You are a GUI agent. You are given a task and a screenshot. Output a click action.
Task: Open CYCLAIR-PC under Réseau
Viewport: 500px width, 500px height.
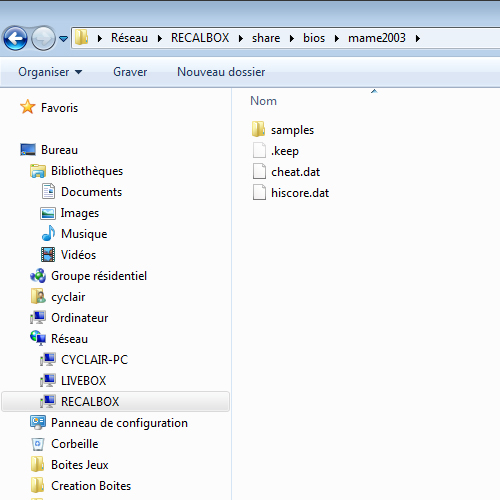[94, 360]
